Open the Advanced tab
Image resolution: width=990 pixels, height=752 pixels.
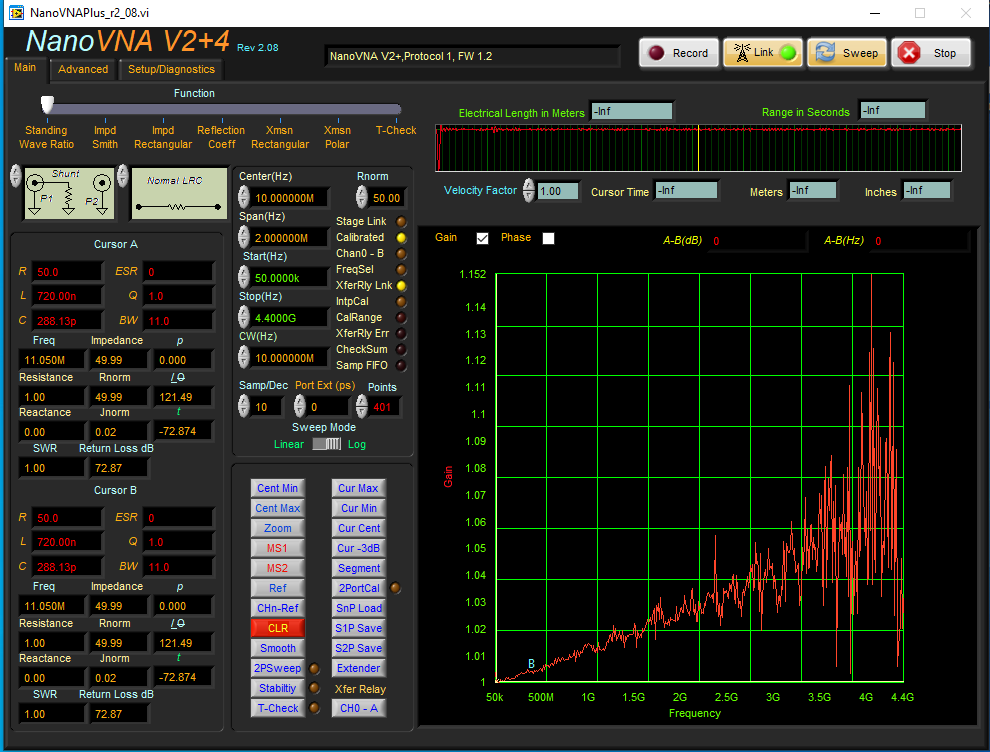click(x=83, y=69)
